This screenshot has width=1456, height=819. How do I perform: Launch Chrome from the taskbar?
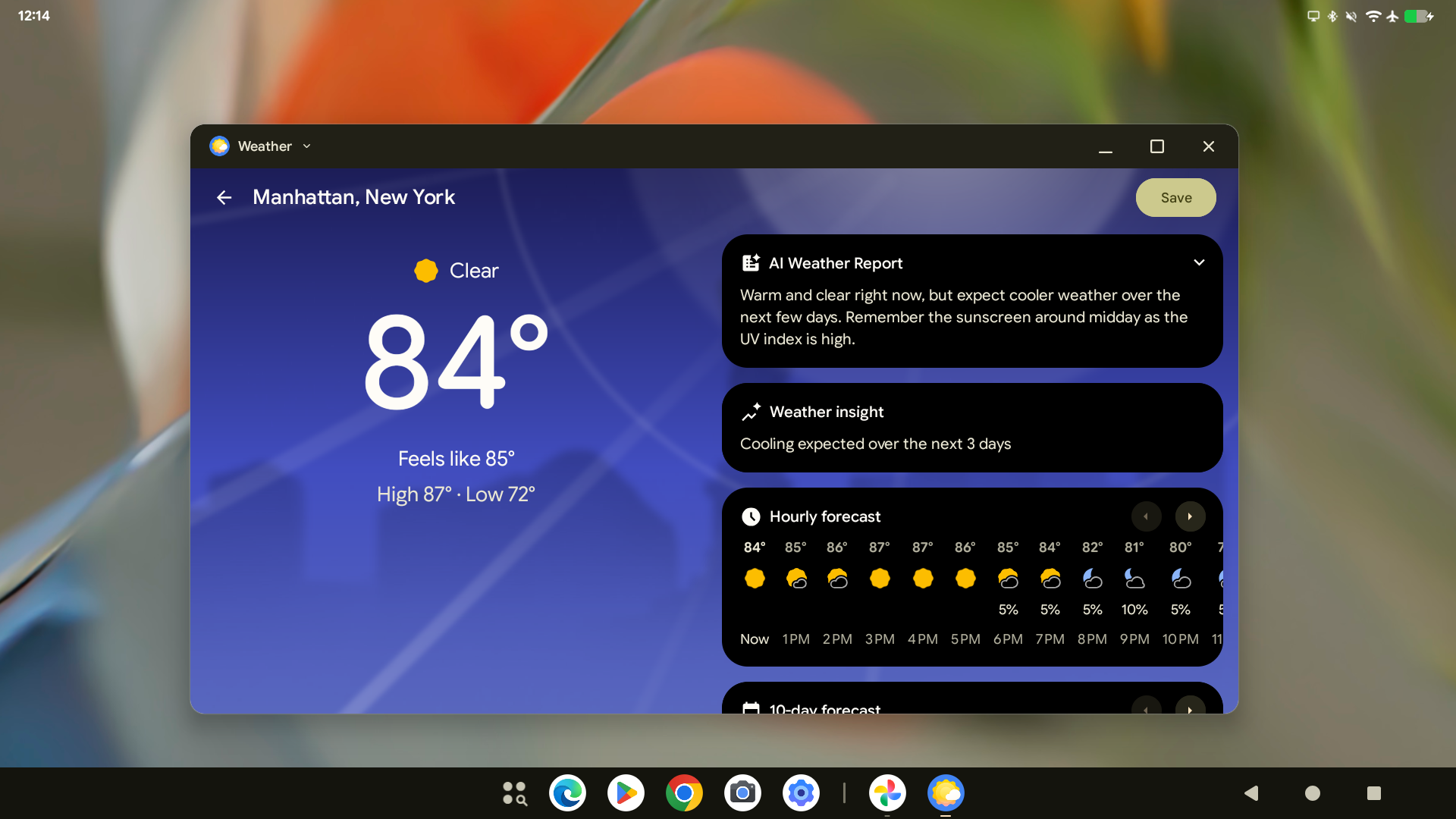(684, 793)
